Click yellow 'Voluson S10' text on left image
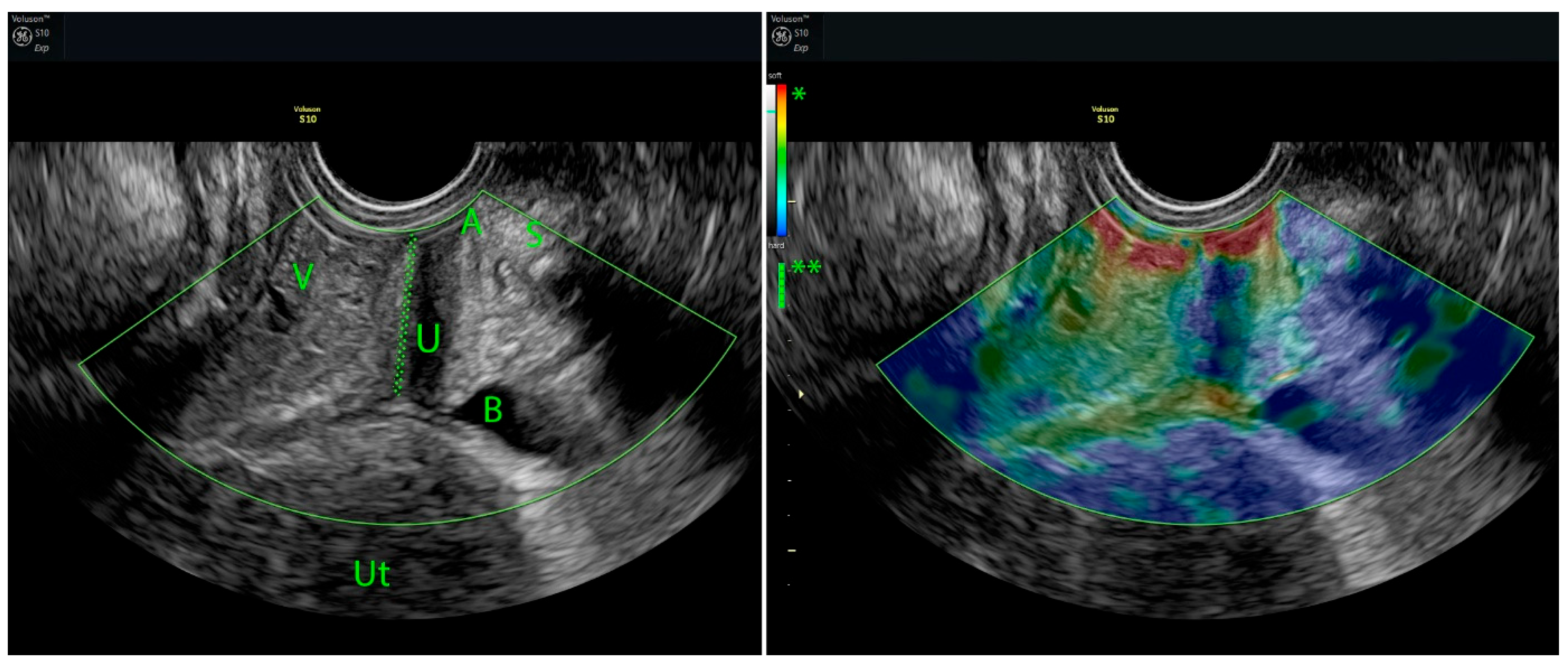 click(307, 115)
